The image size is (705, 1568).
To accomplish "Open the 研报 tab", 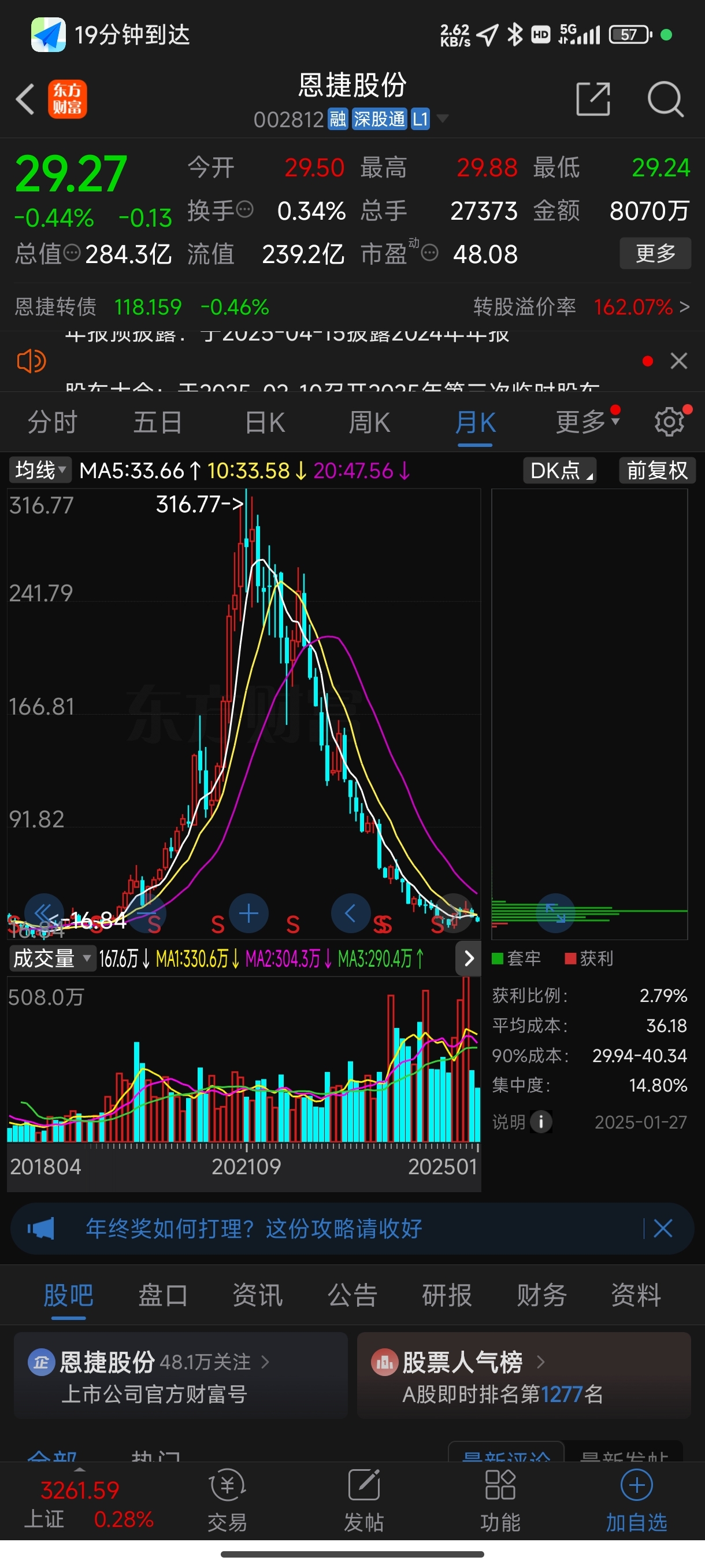I will pyautogui.click(x=447, y=1295).
